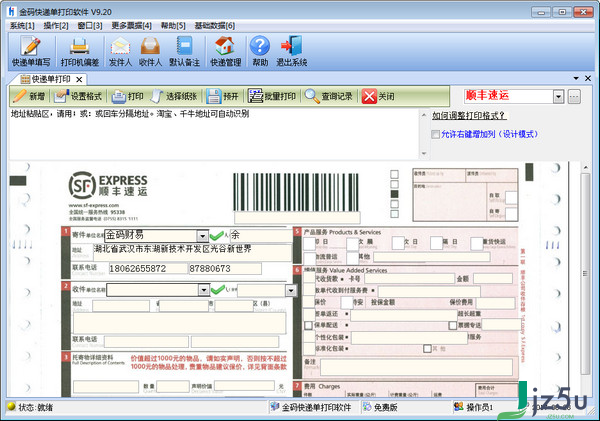Tick the 保价 checkbox
This screenshot has height=421, width=600.
(309, 302)
